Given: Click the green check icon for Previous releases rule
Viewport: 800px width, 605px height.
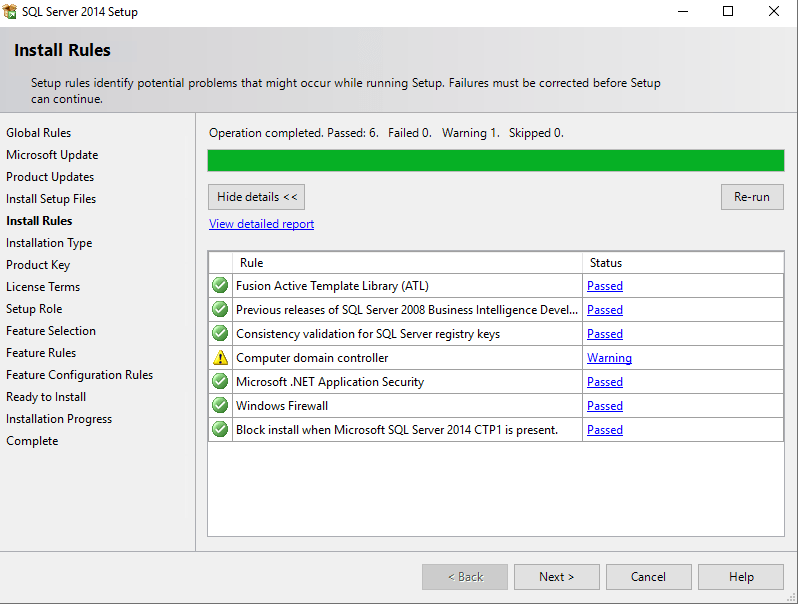Looking at the screenshot, I should click(x=220, y=310).
